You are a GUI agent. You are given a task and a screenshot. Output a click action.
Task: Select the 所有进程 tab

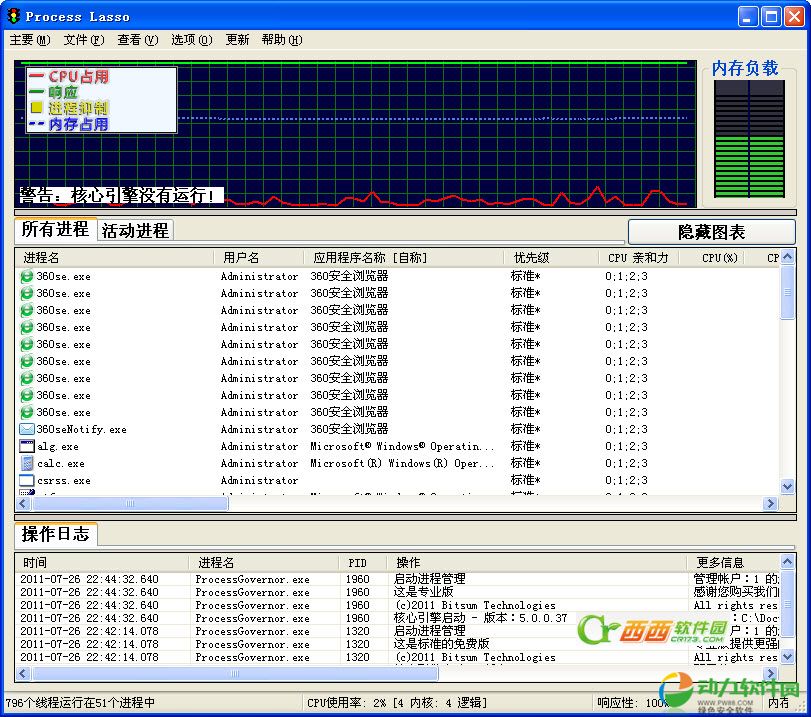point(55,230)
